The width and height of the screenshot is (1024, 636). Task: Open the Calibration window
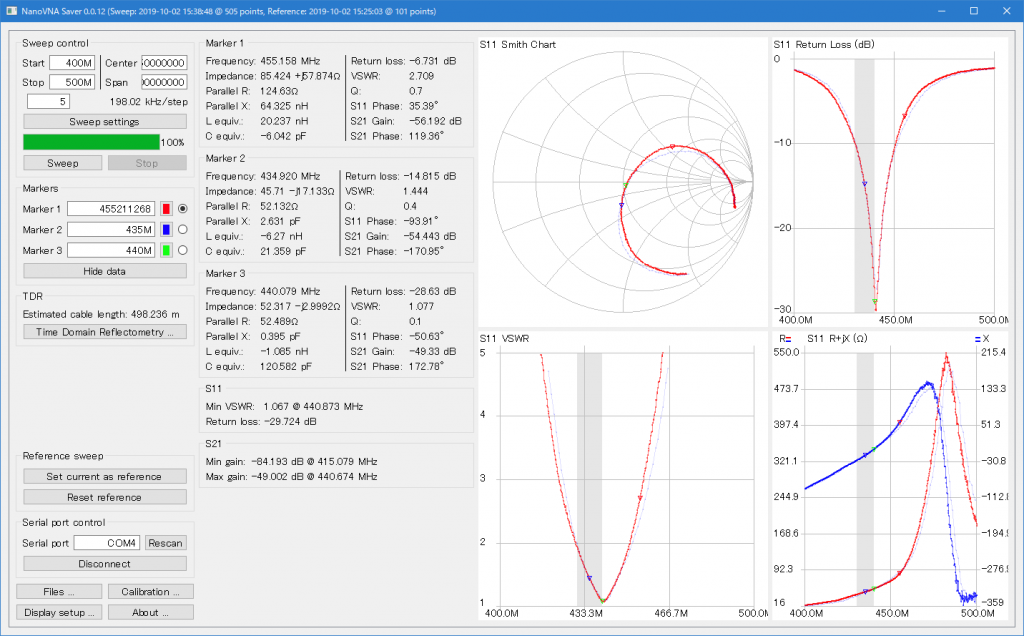point(150,592)
